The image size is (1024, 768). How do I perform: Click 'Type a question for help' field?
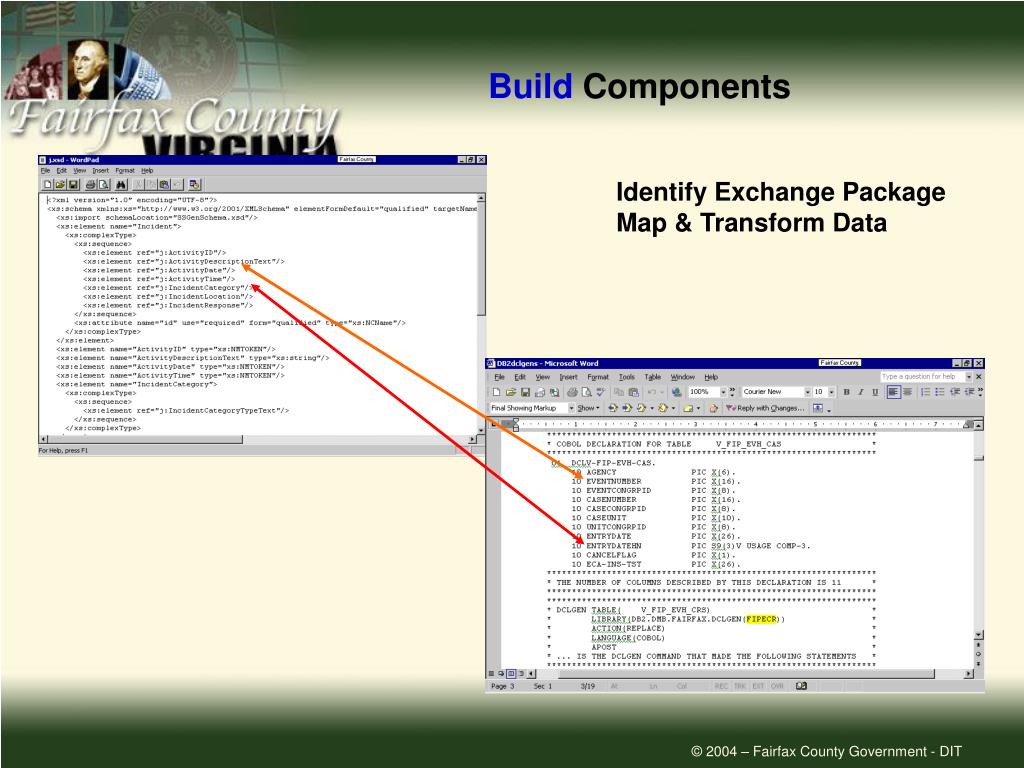click(x=921, y=377)
